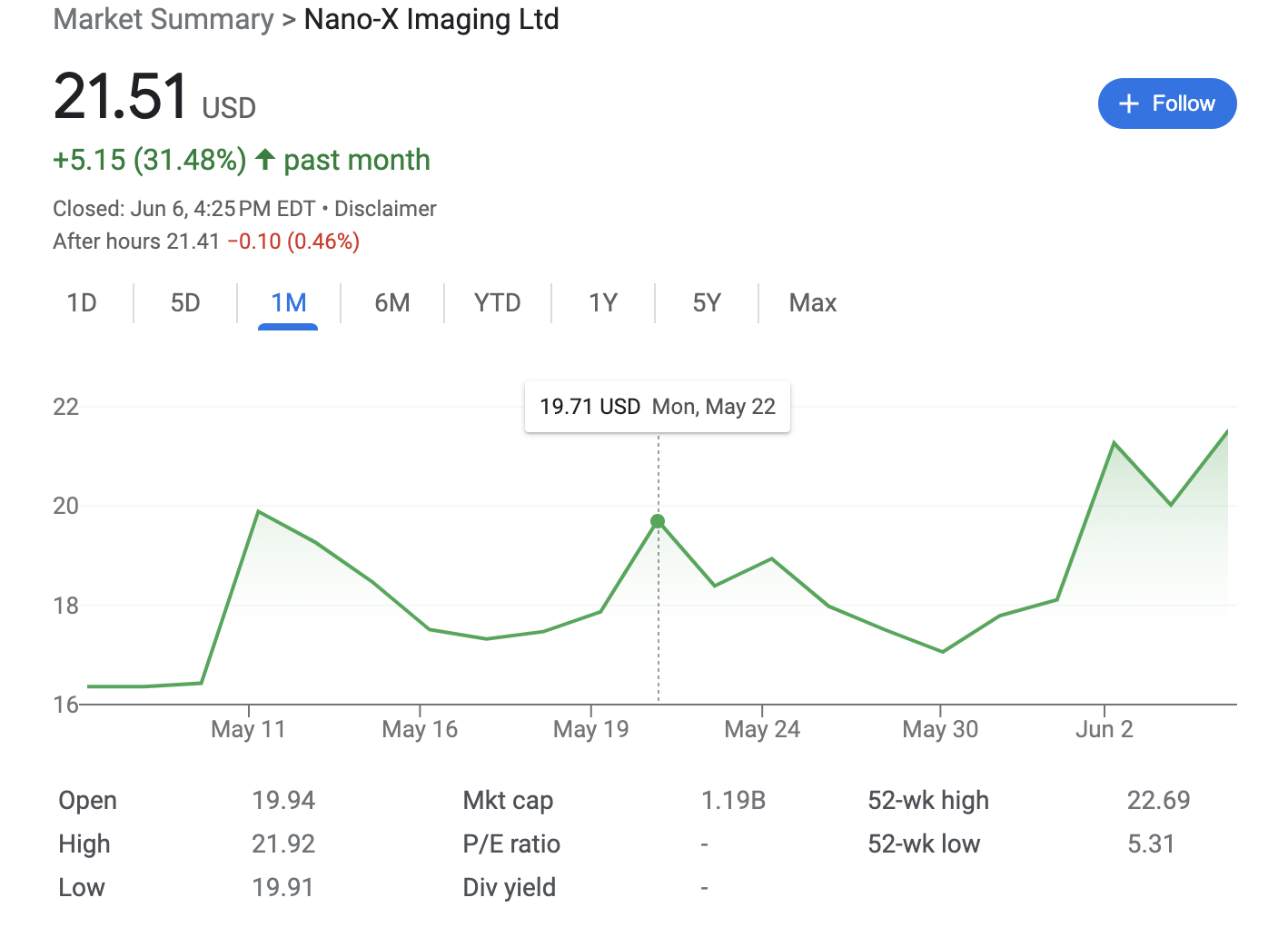Click the y-axis label 18
The image size is (1288, 937).
[66, 606]
